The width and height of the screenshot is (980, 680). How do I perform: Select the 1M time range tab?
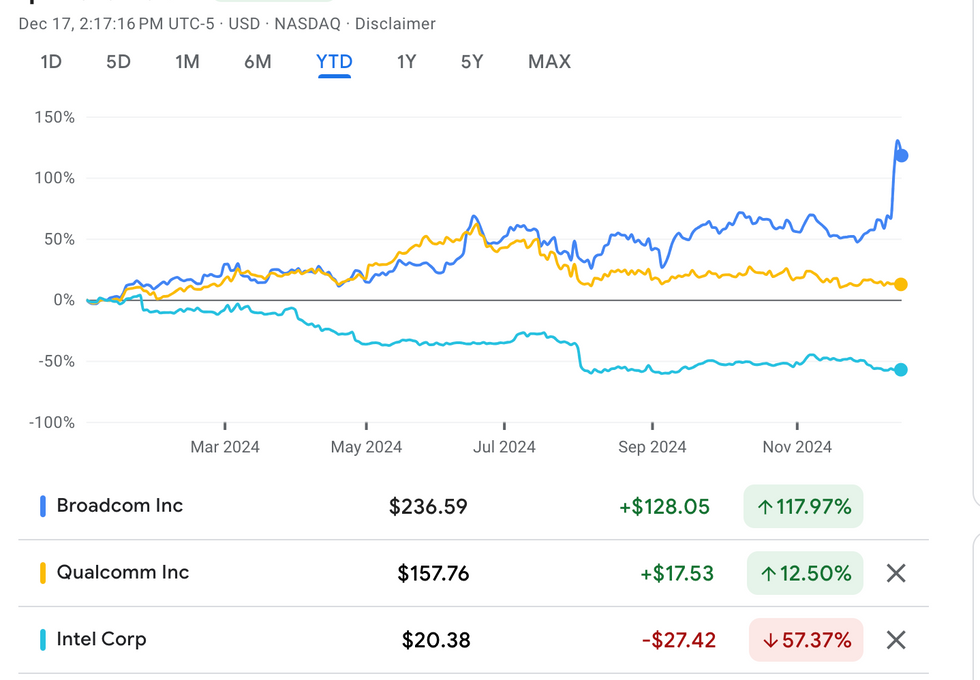187,62
